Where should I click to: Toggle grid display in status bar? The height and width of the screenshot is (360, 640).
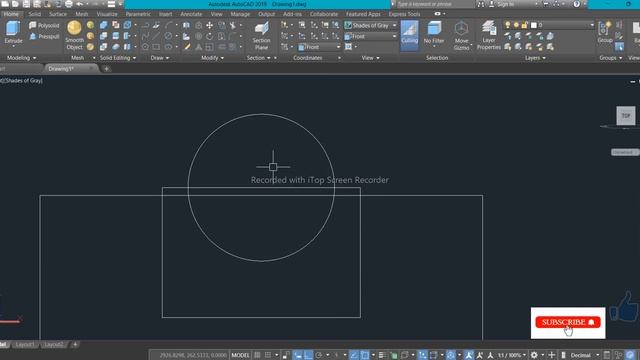coord(258,355)
